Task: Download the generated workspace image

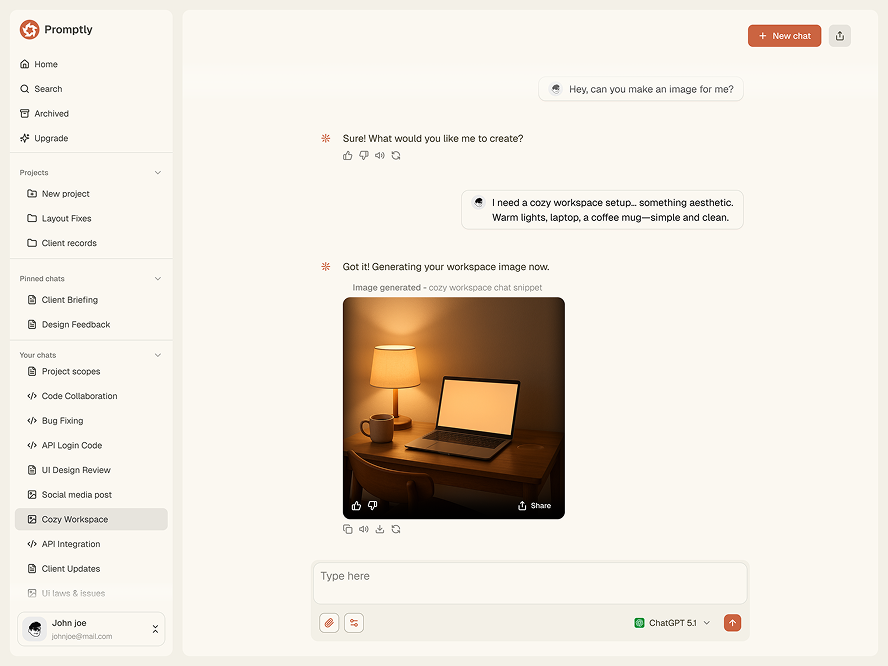Action: pos(380,529)
